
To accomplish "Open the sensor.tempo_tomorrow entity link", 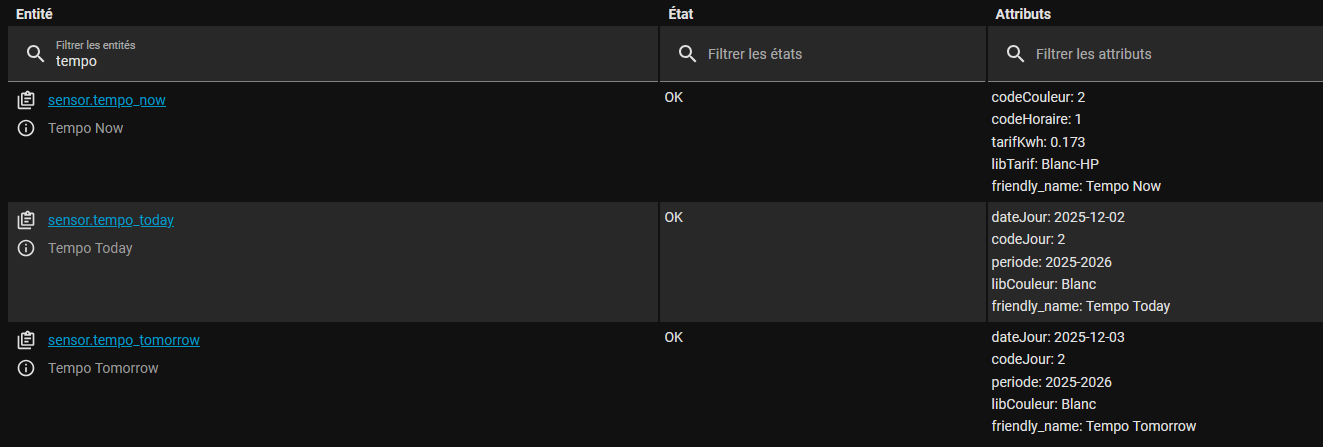I will point(123,340).
